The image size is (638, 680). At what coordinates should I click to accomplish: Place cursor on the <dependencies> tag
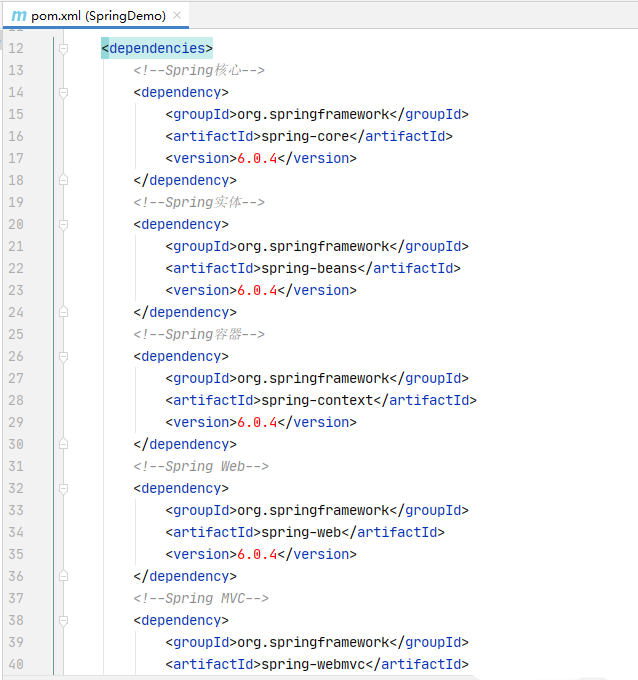coord(157,48)
